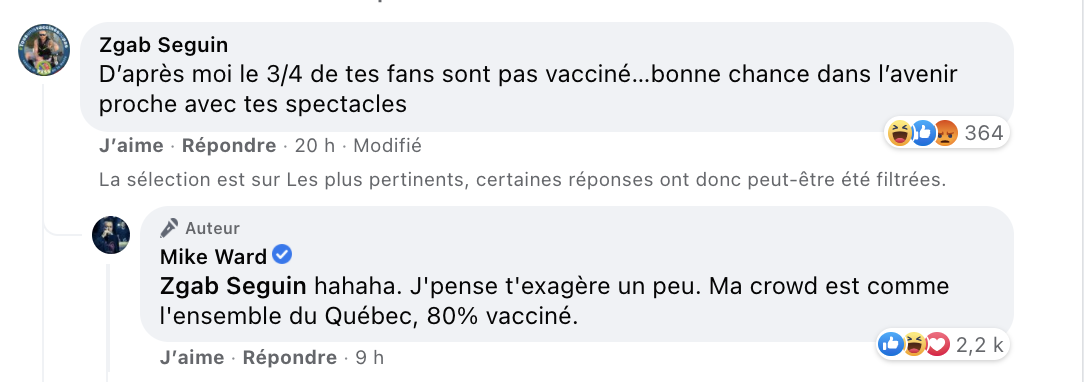The width and height of the screenshot is (1084, 382).
Task: View edit history via Modifié
Action: [x=386, y=146]
